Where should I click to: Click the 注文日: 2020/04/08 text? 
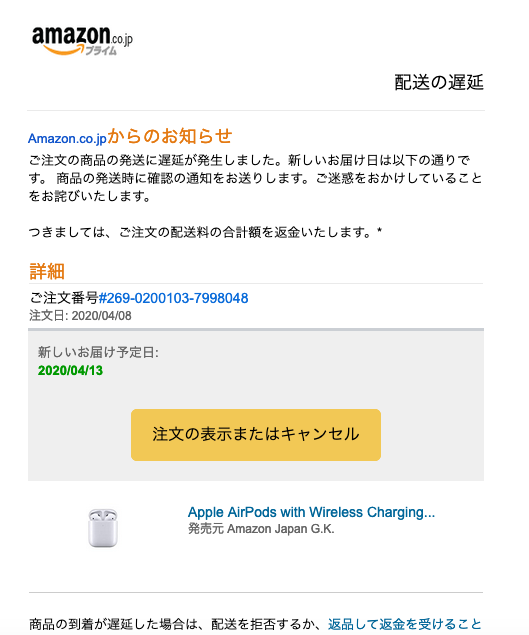tap(80, 316)
